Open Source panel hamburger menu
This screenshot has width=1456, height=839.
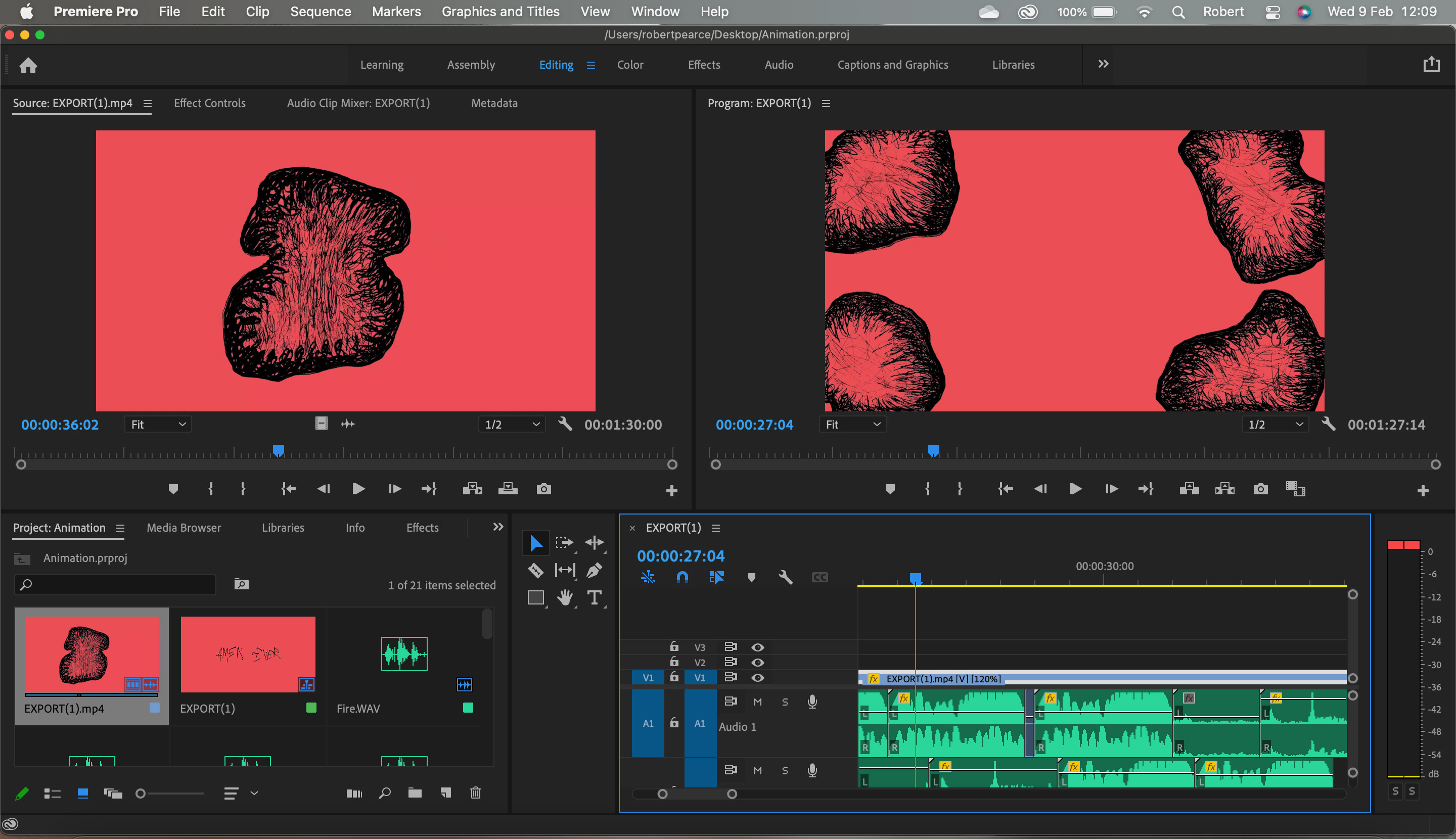(148, 104)
